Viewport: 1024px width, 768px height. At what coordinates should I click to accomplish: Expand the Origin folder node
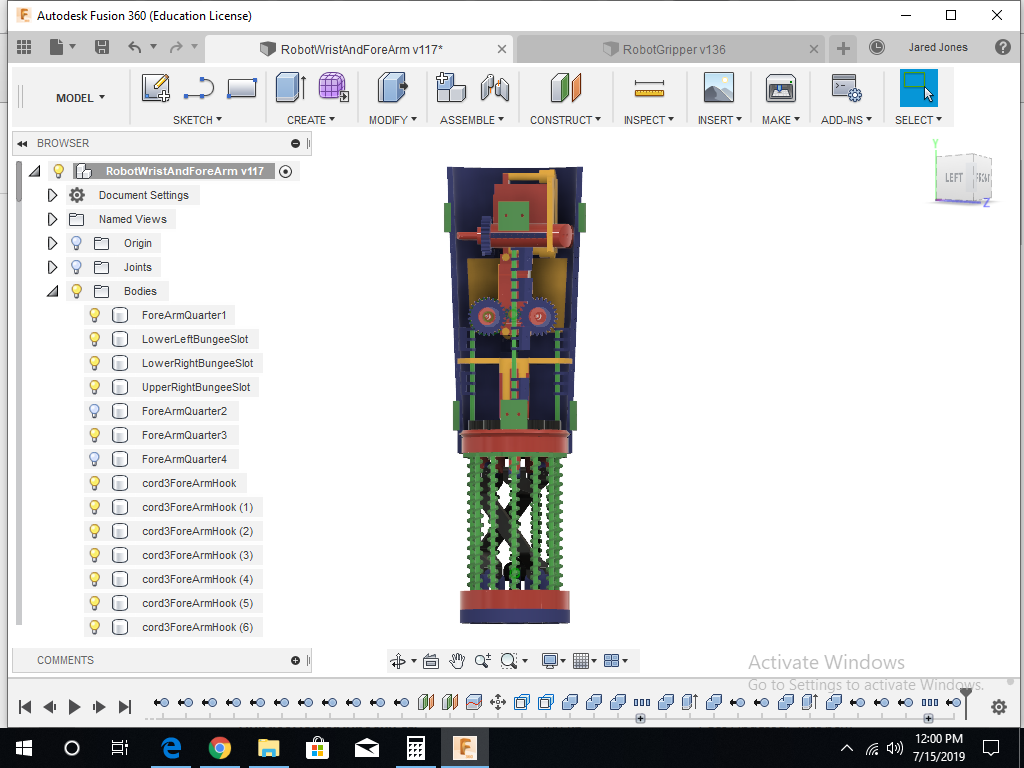coord(52,243)
